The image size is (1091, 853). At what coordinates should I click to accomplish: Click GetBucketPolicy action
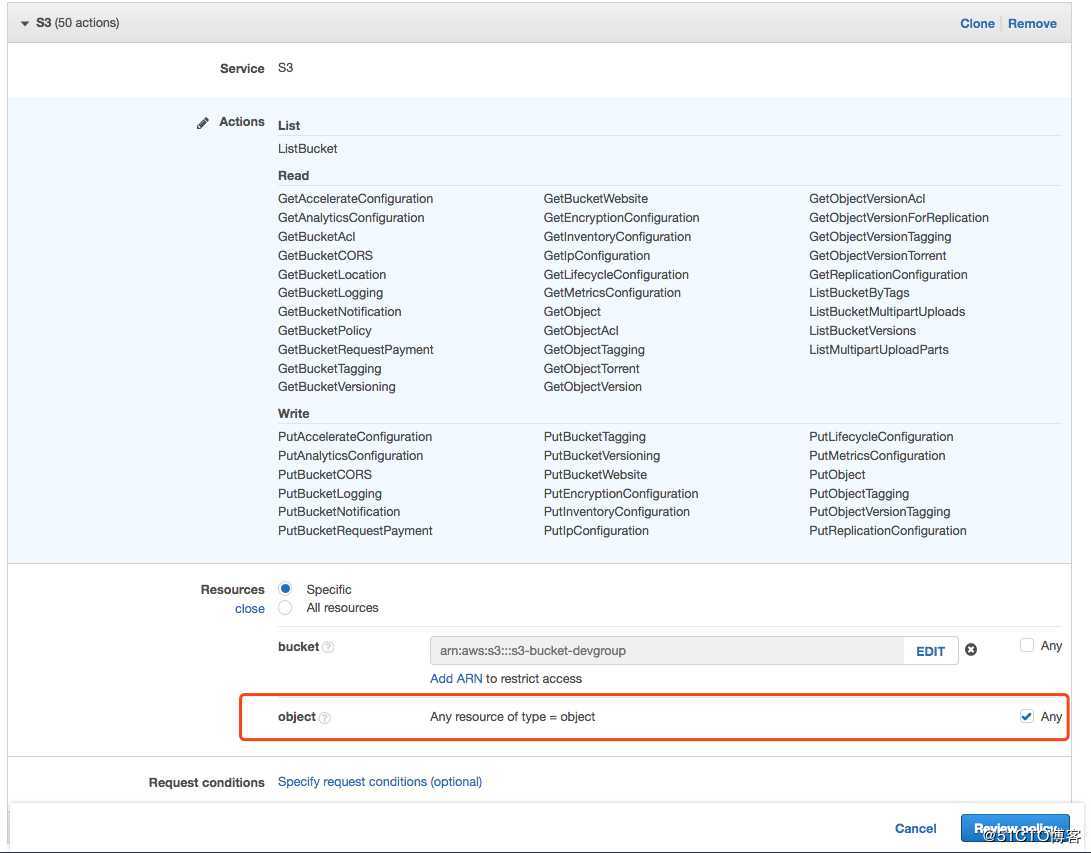[324, 330]
